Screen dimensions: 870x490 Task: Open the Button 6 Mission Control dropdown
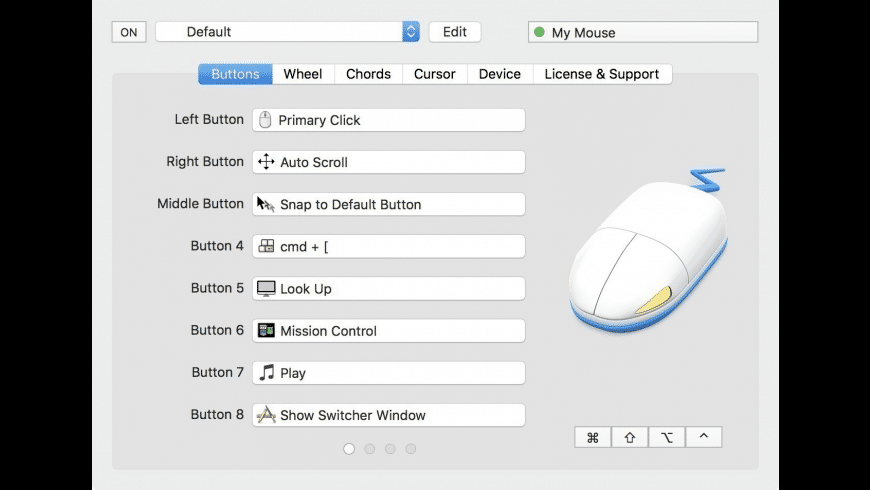(389, 330)
